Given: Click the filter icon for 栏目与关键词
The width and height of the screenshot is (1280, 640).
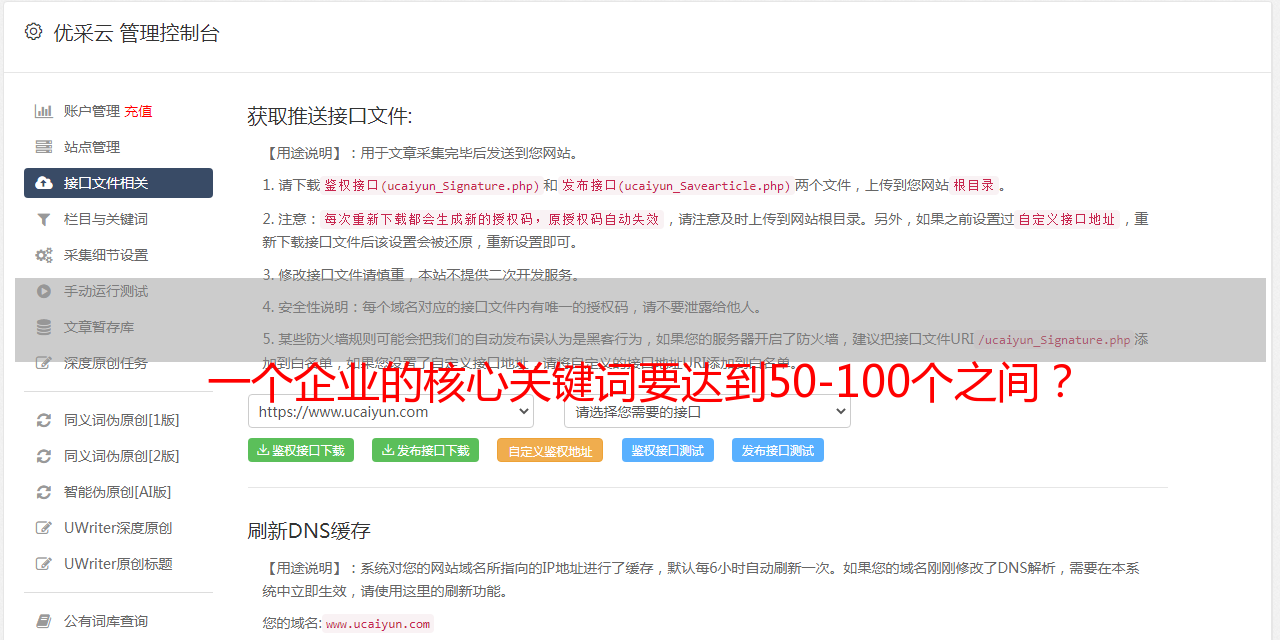Looking at the screenshot, I should point(44,219).
